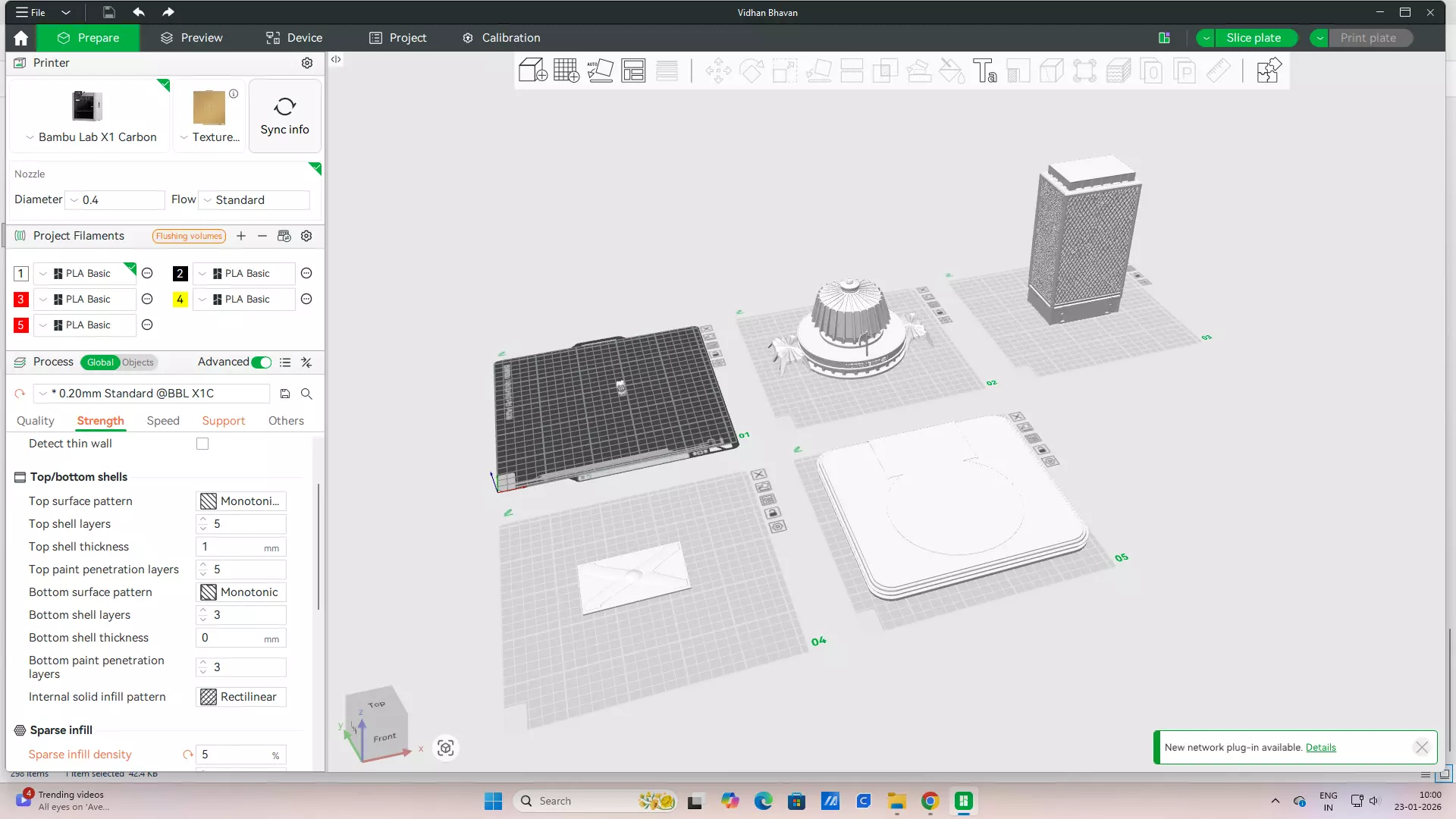Click the save project icon
The width and height of the screenshot is (1456, 819).
click(x=109, y=12)
